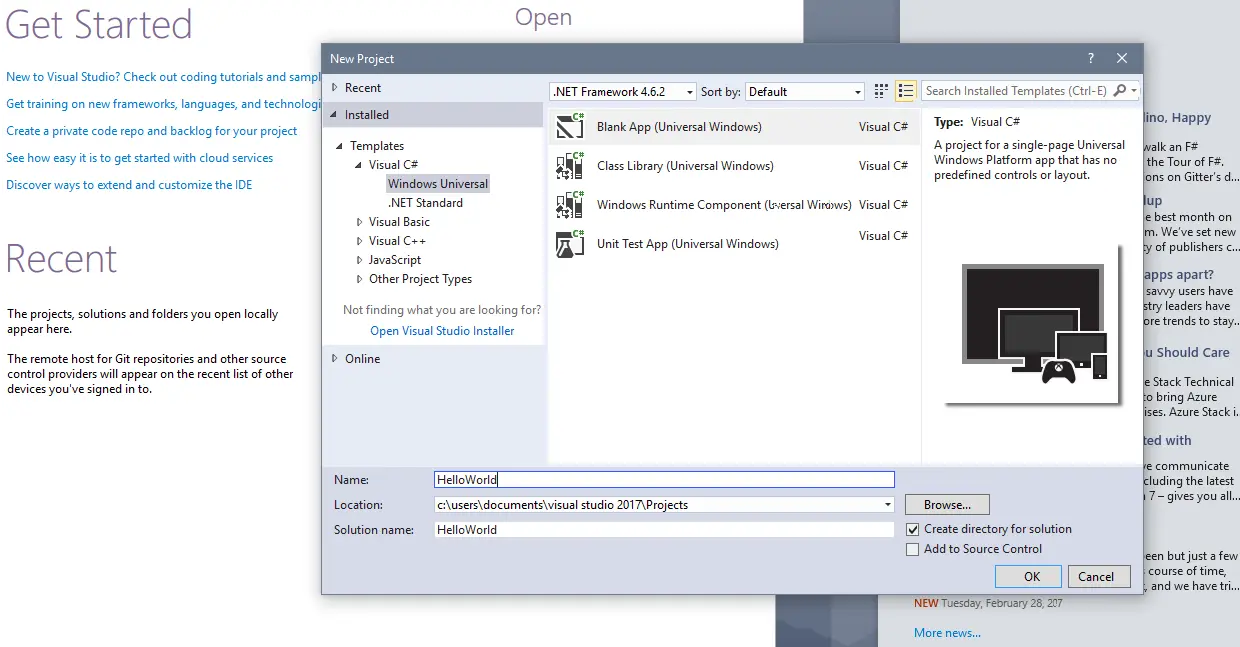The height and width of the screenshot is (647, 1240).
Task: Select Class Library (Universal Windows) template
Action: 734,166
